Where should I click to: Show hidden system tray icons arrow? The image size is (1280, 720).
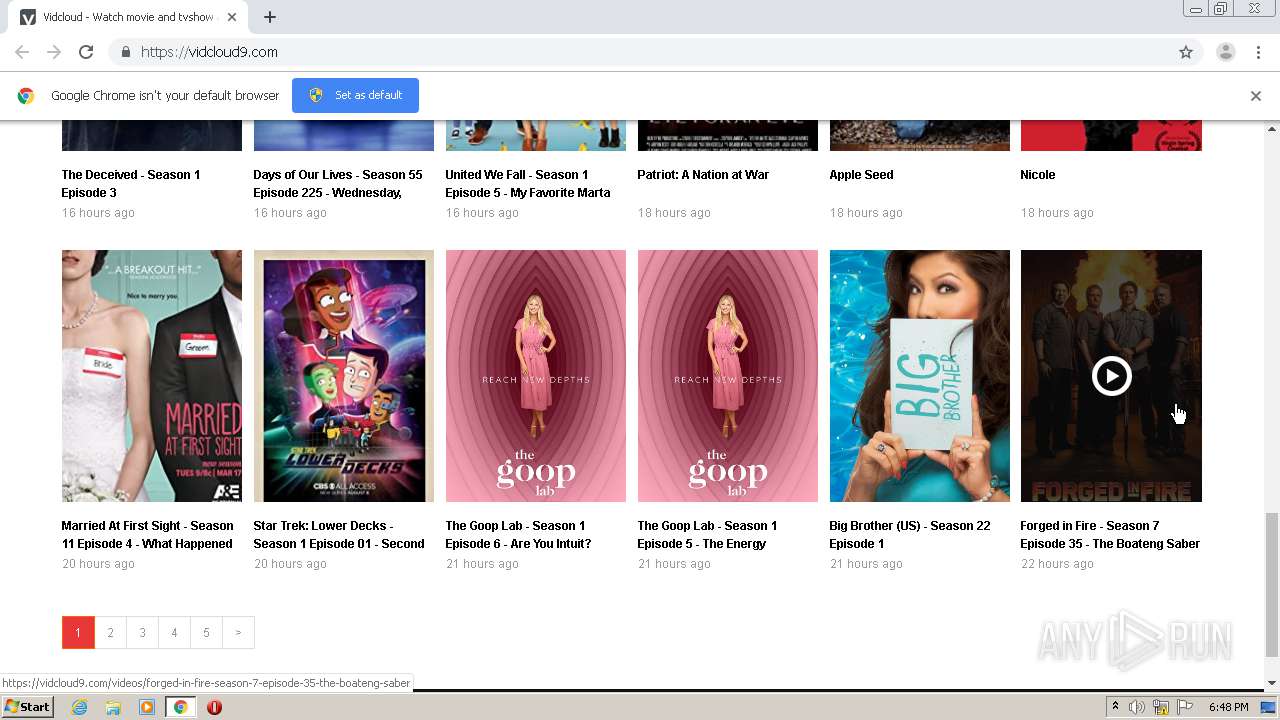1116,707
